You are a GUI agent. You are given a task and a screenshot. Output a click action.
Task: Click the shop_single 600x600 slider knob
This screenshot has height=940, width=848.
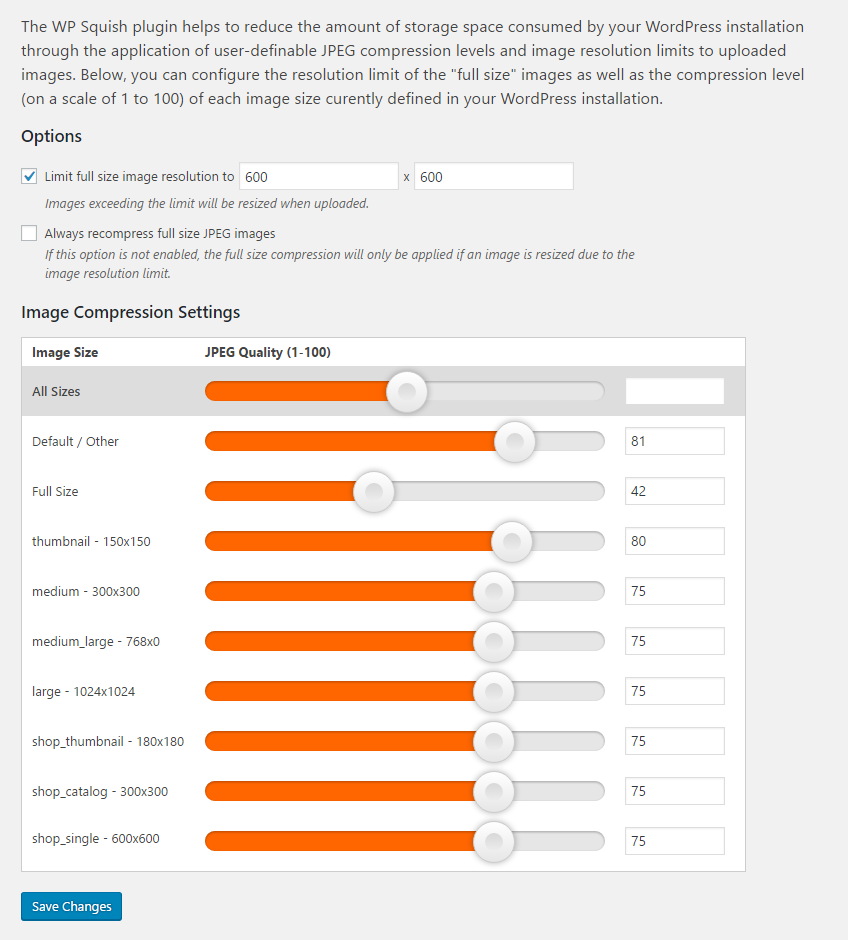(x=493, y=841)
